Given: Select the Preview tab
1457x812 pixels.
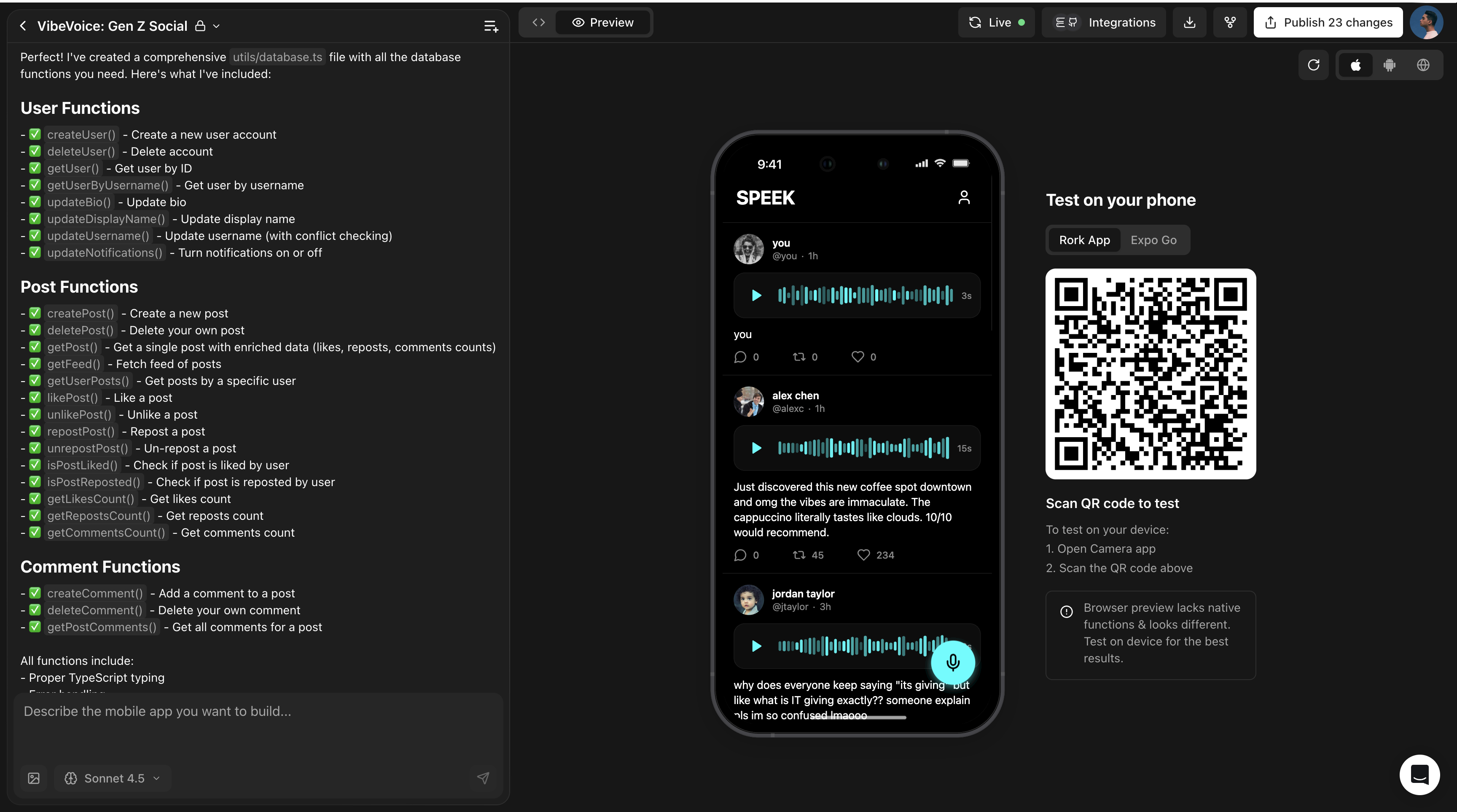Looking at the screenshot, I should tap(603, 23).
